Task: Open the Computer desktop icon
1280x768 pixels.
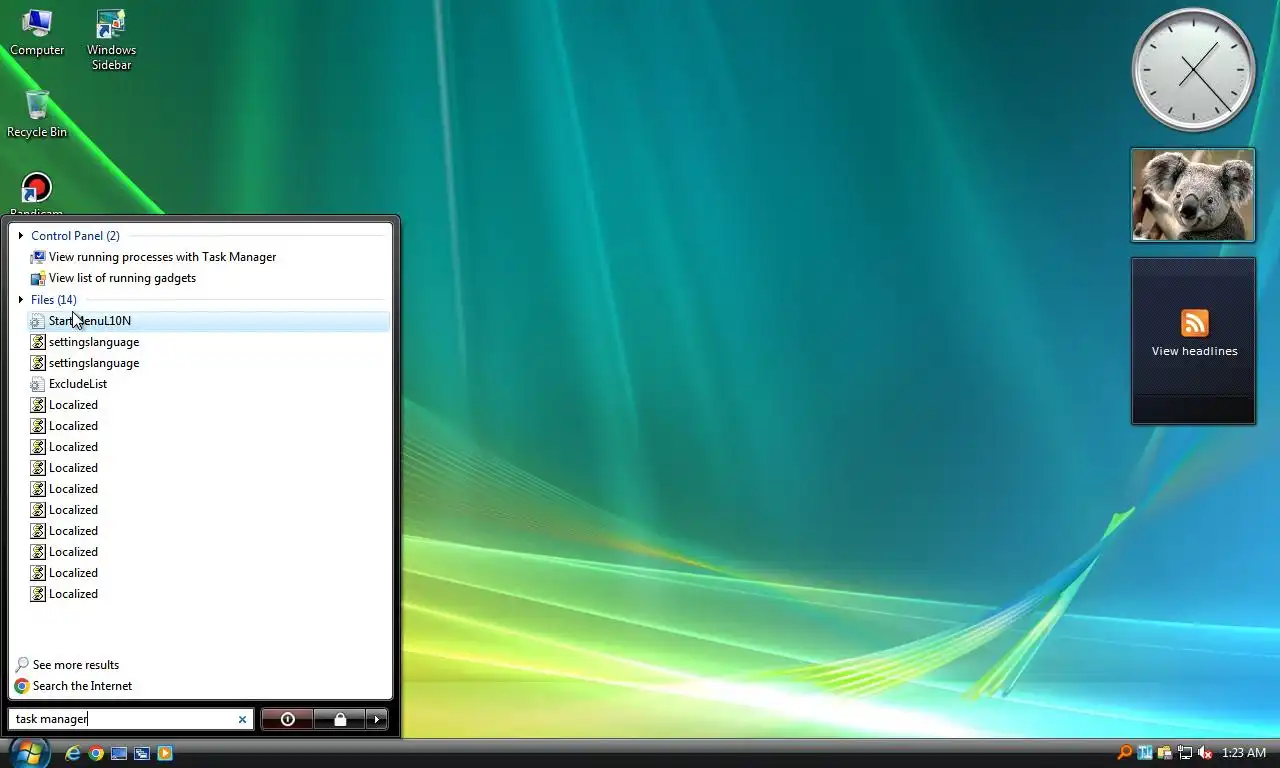Action: coord(37,33)
